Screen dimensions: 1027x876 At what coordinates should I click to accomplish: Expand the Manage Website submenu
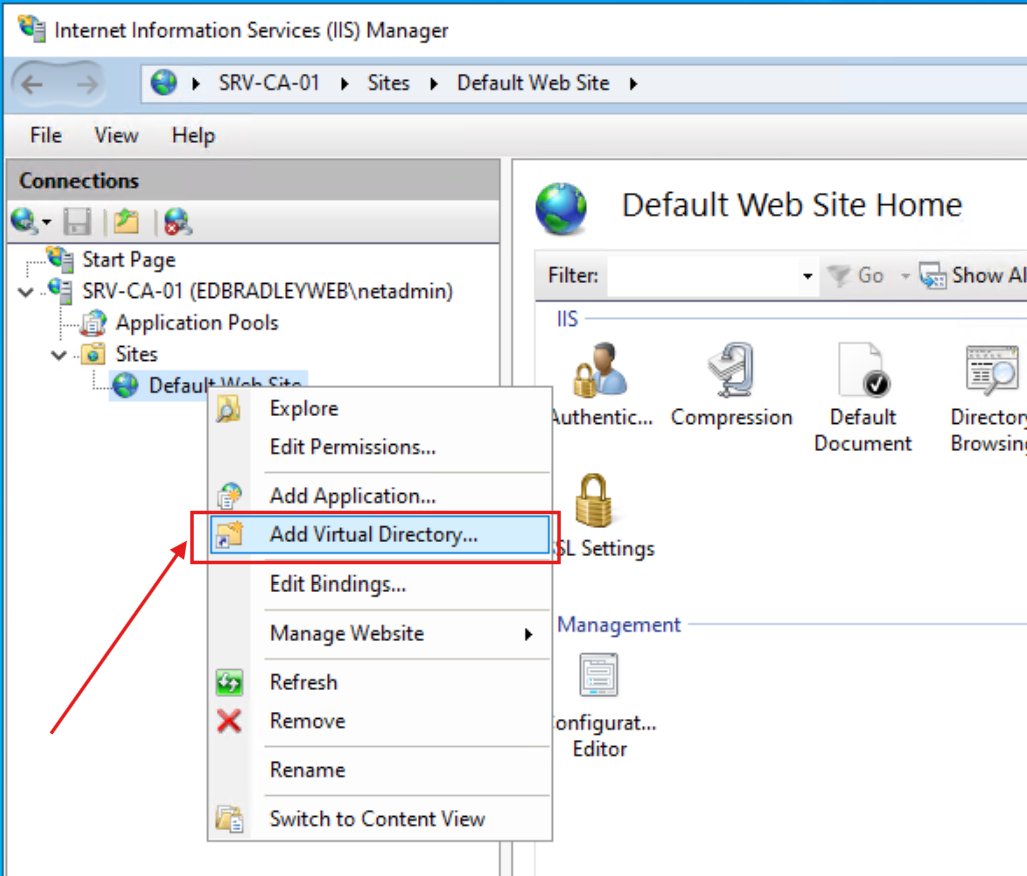pyautogui.click(x=349, y=633)
